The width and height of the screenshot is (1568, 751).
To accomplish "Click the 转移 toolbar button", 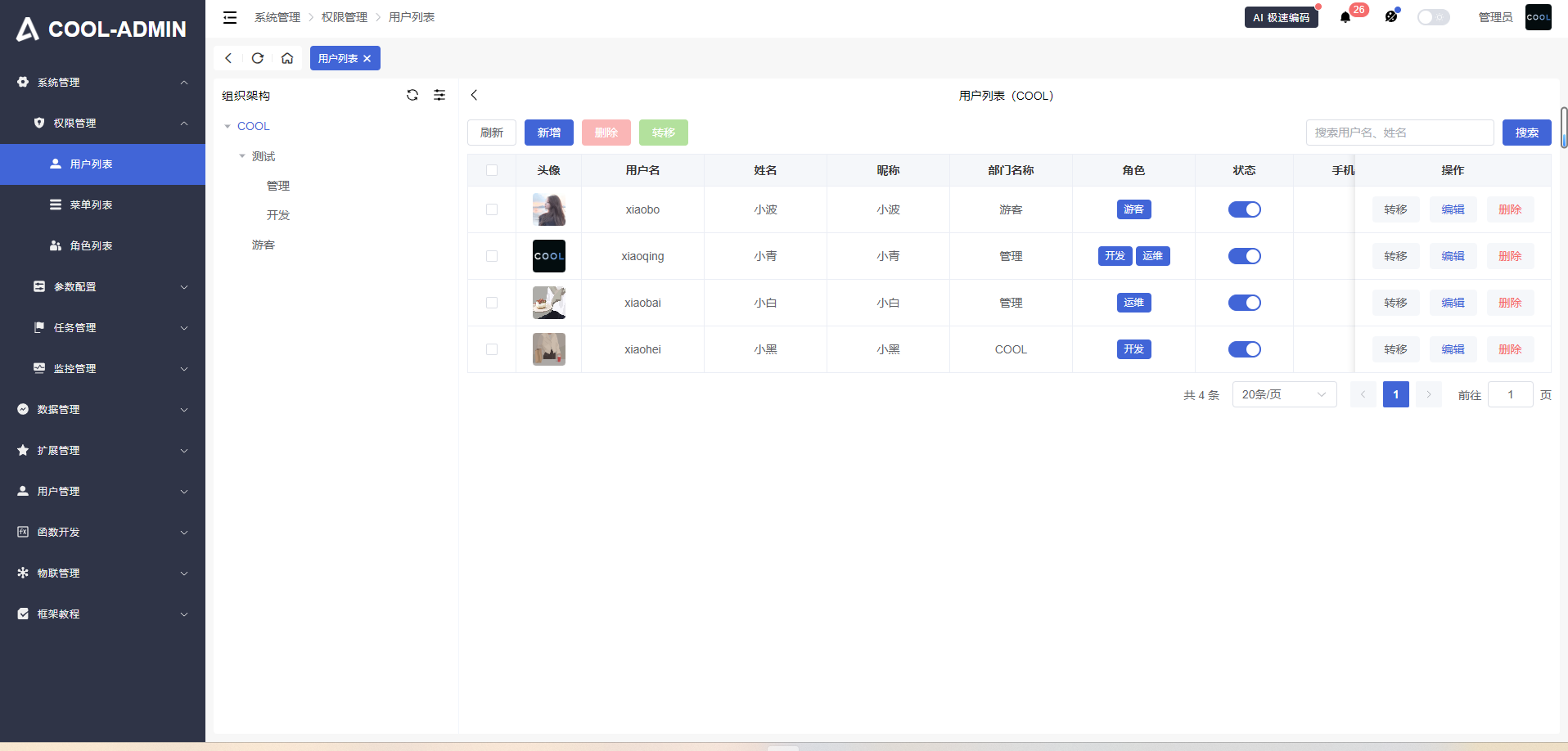I will pos(664,133).
